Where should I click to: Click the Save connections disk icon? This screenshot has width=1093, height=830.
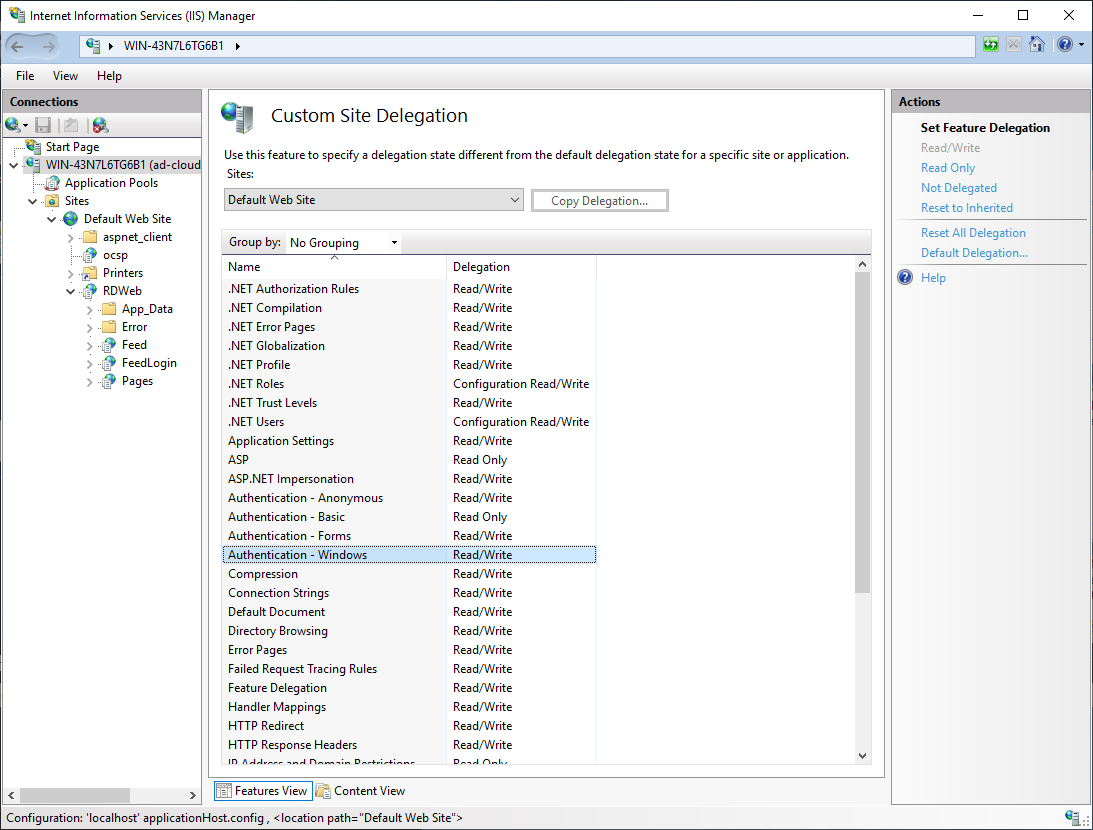(x=43, y=125)
